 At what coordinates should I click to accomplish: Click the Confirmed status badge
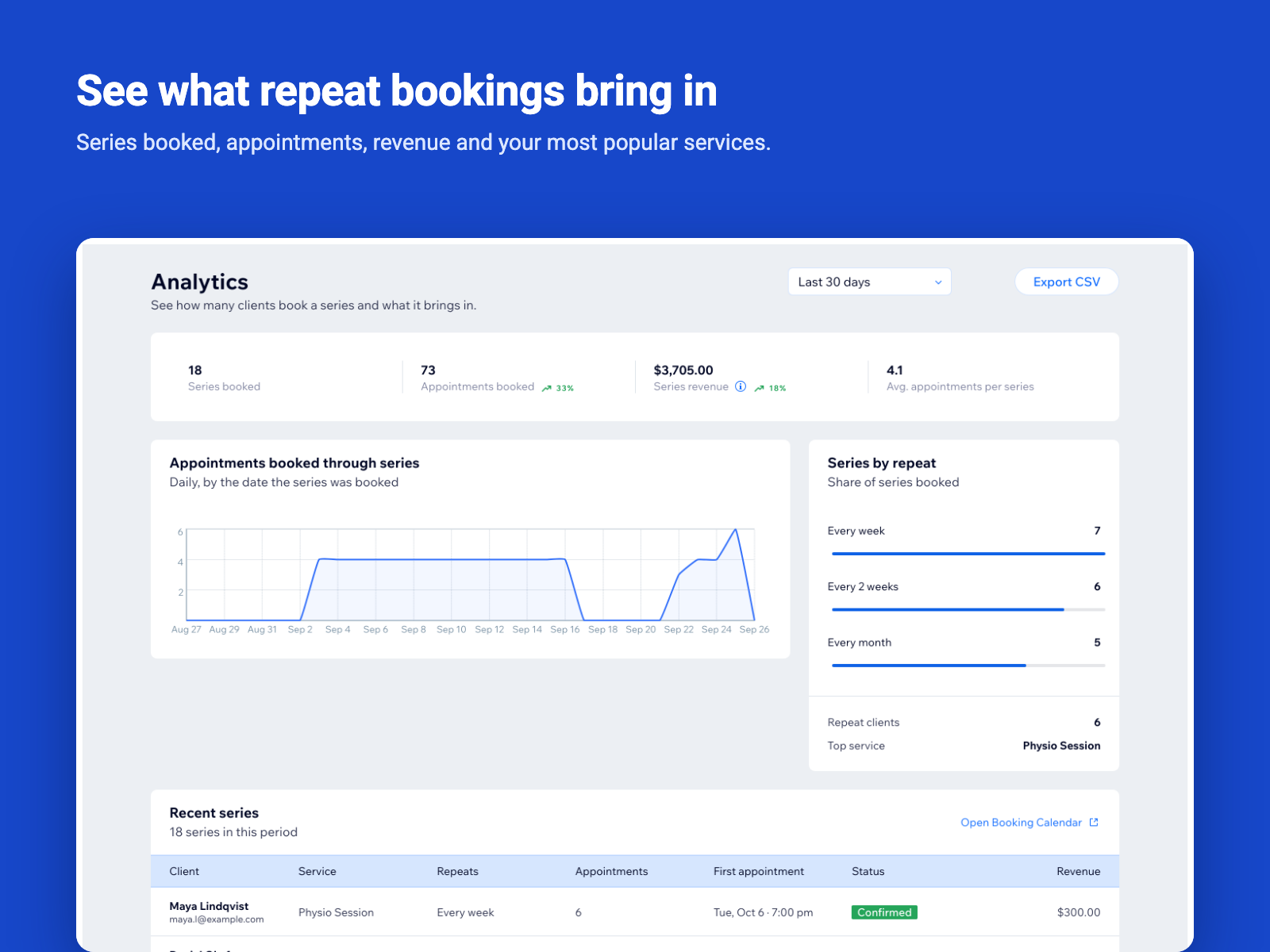tap(884, 912)
